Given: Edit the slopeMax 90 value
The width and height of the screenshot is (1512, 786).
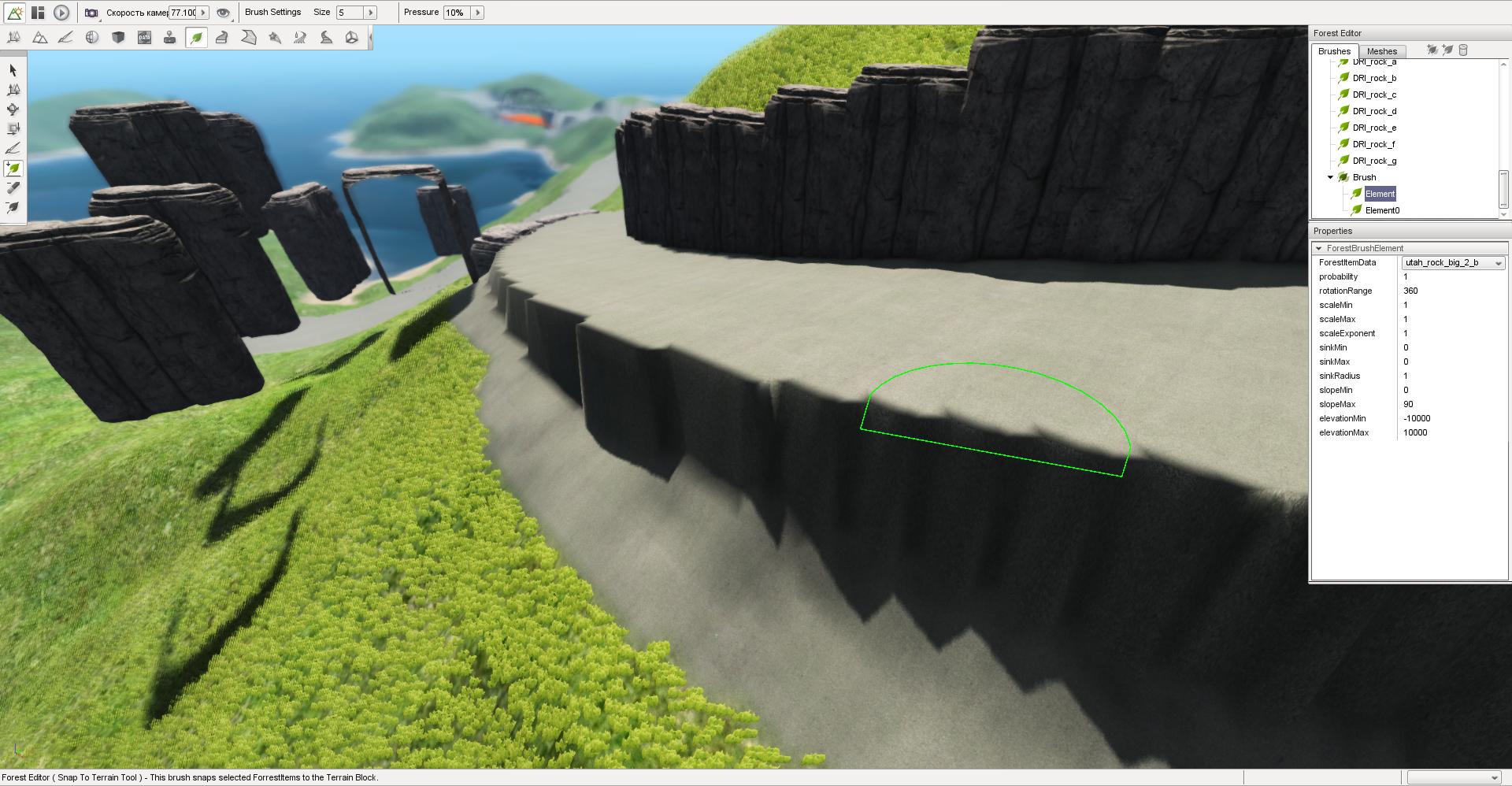Looking at the screenshot, I should point(1453,405).
